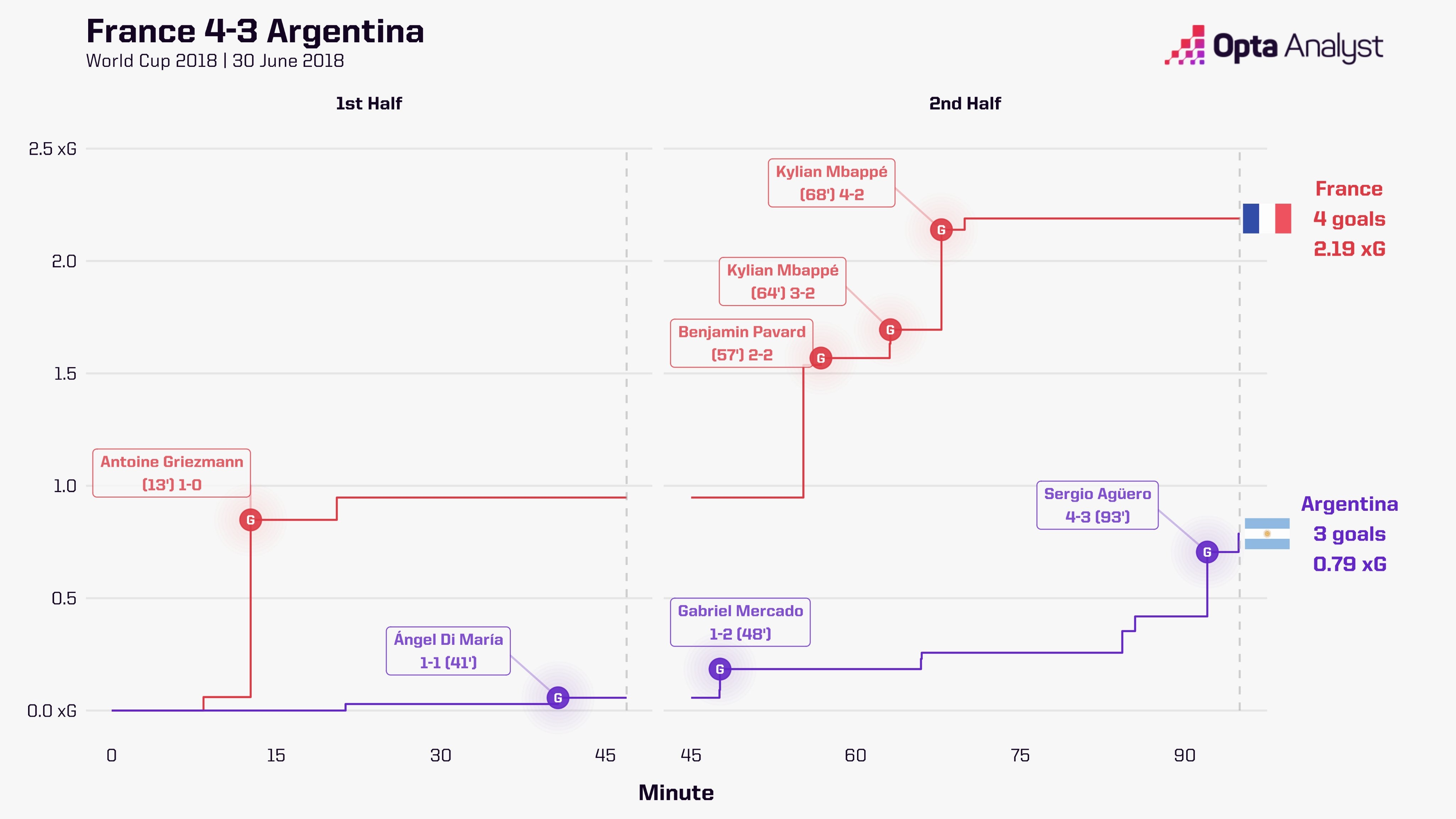Click the Di María 41' goal marker
The image size is (1456, 819).
pyautogui.click(x=558, y=698)
